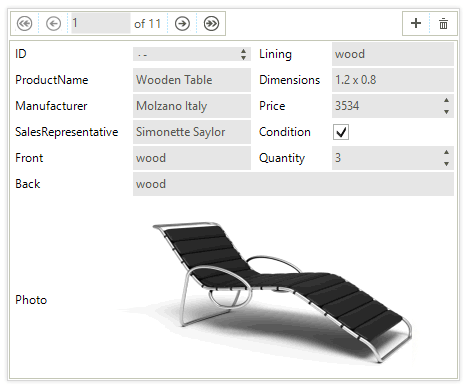Decrease ID with down arrow

click(x=244, y=58)
